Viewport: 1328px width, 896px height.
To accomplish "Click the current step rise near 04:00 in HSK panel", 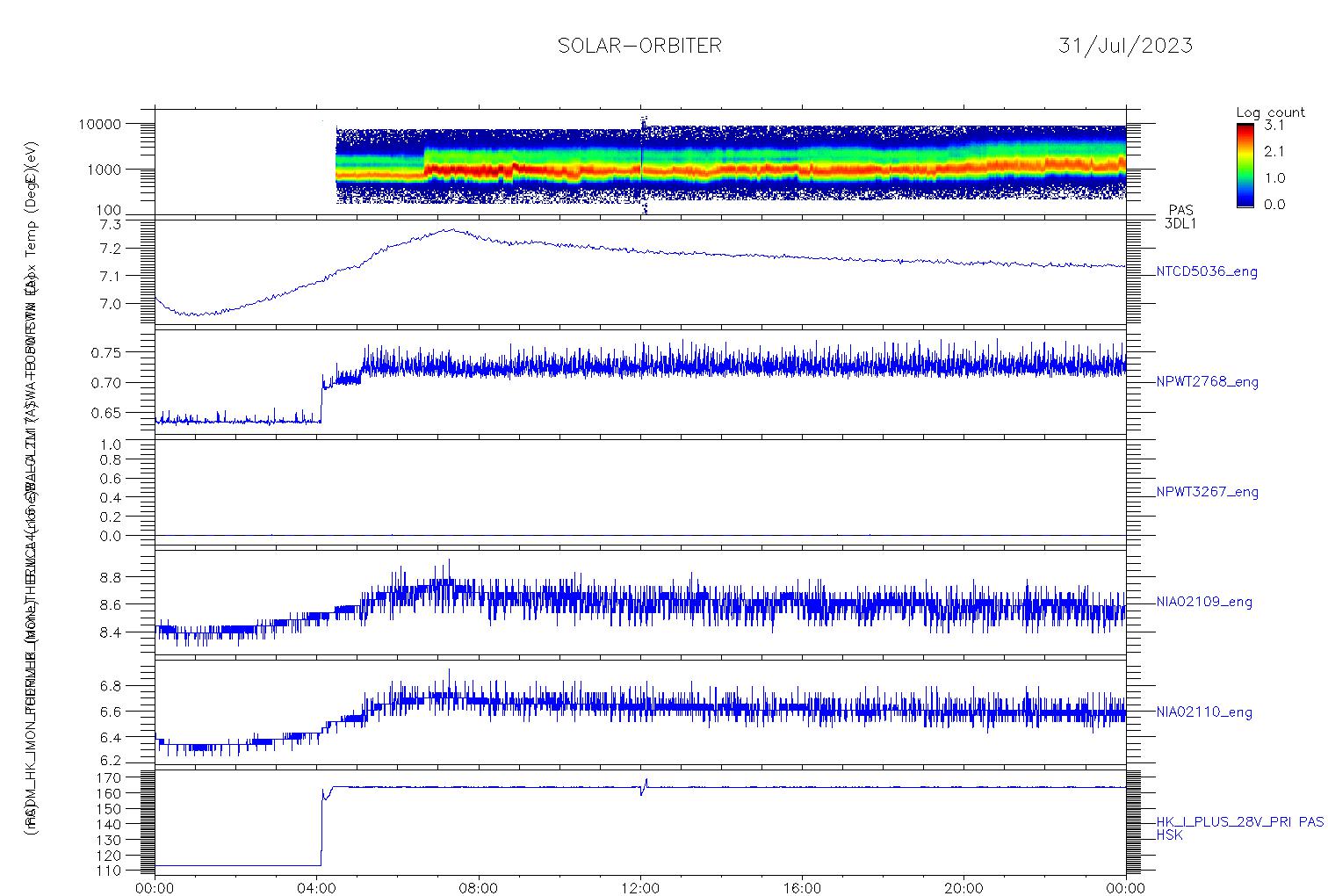I will (x=321, y=826).
